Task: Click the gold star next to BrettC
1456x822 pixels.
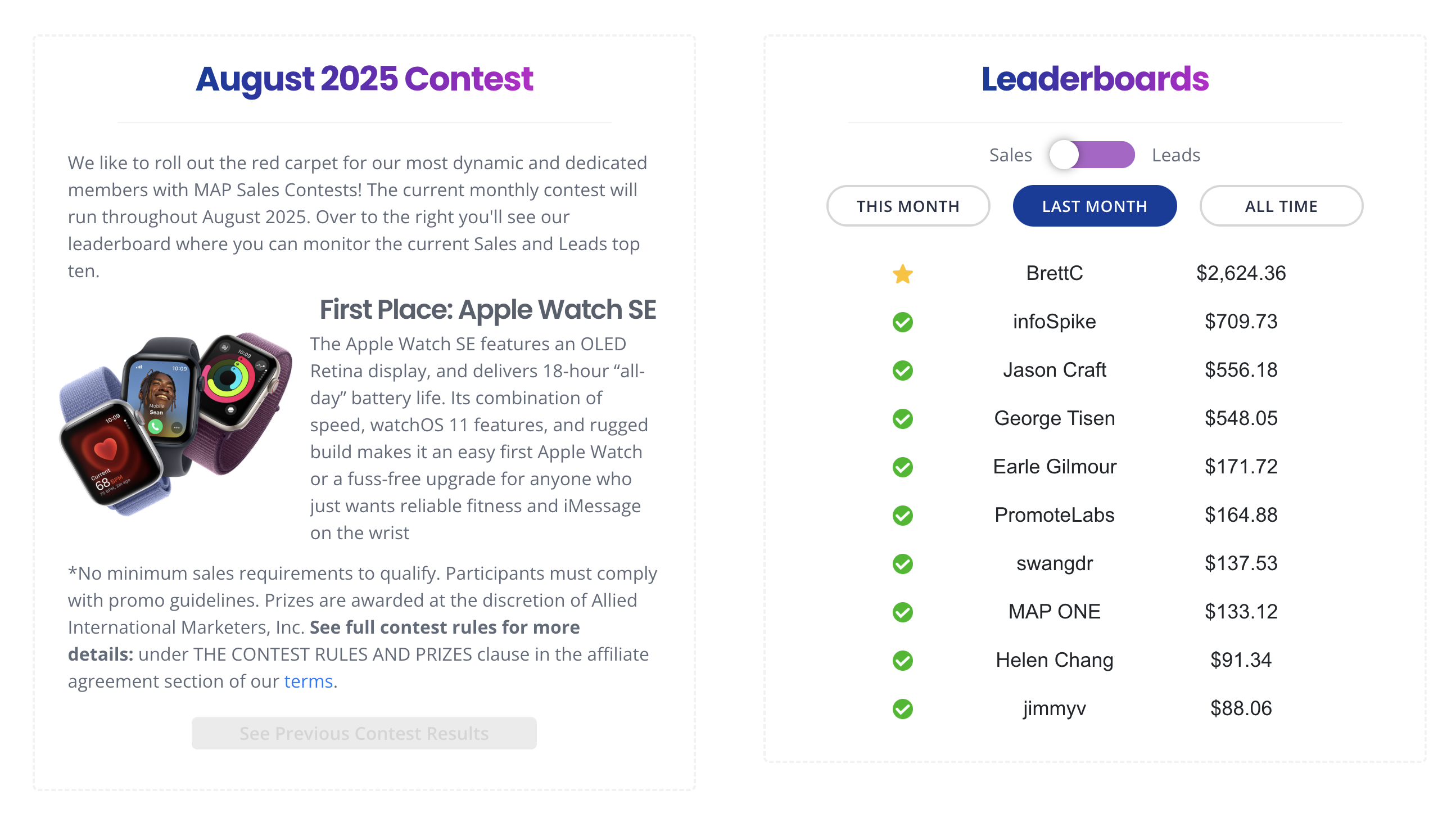Action: (902, 274)
